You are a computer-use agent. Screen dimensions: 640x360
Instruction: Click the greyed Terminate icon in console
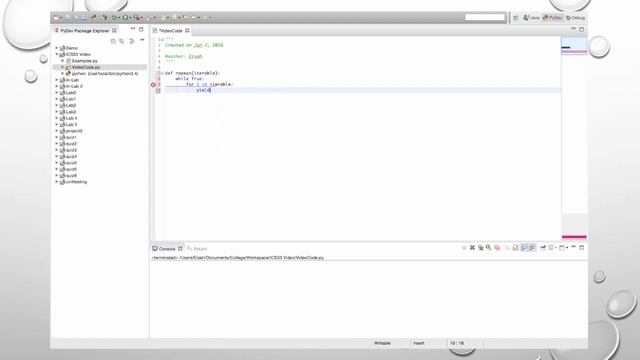[464, 248]
